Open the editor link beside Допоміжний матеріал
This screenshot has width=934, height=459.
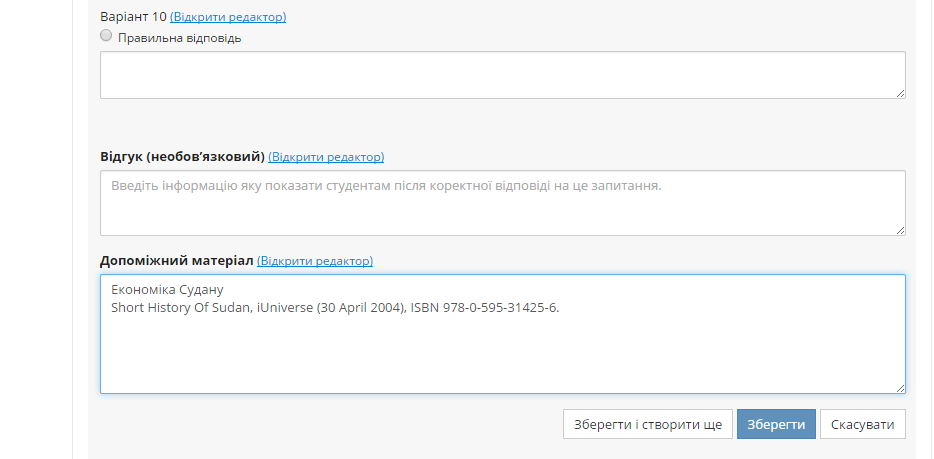pos(315,261)
